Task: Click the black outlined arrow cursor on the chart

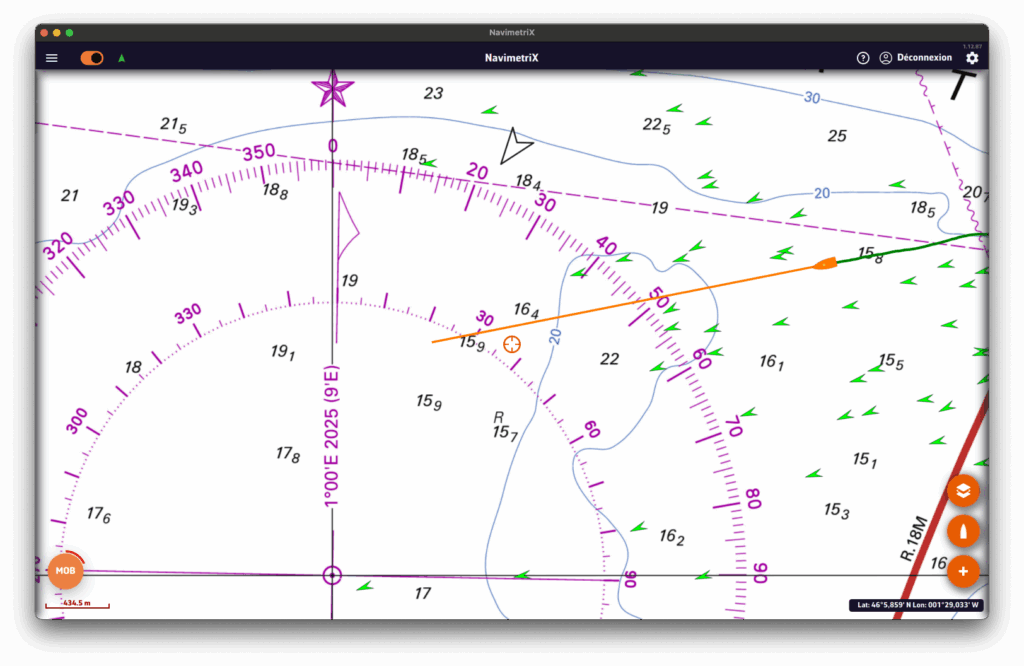Action: click(515, 146)
